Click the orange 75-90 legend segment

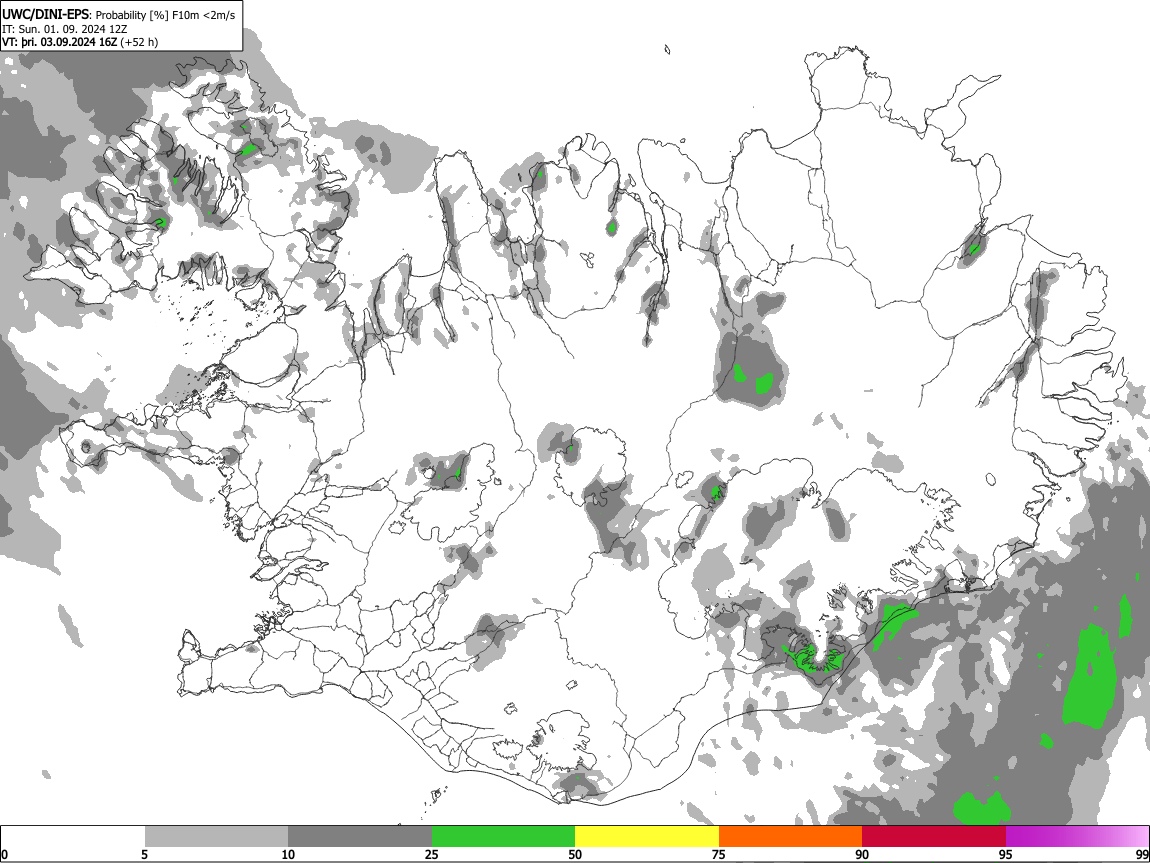pyautogui.click(x=791, y=837)
